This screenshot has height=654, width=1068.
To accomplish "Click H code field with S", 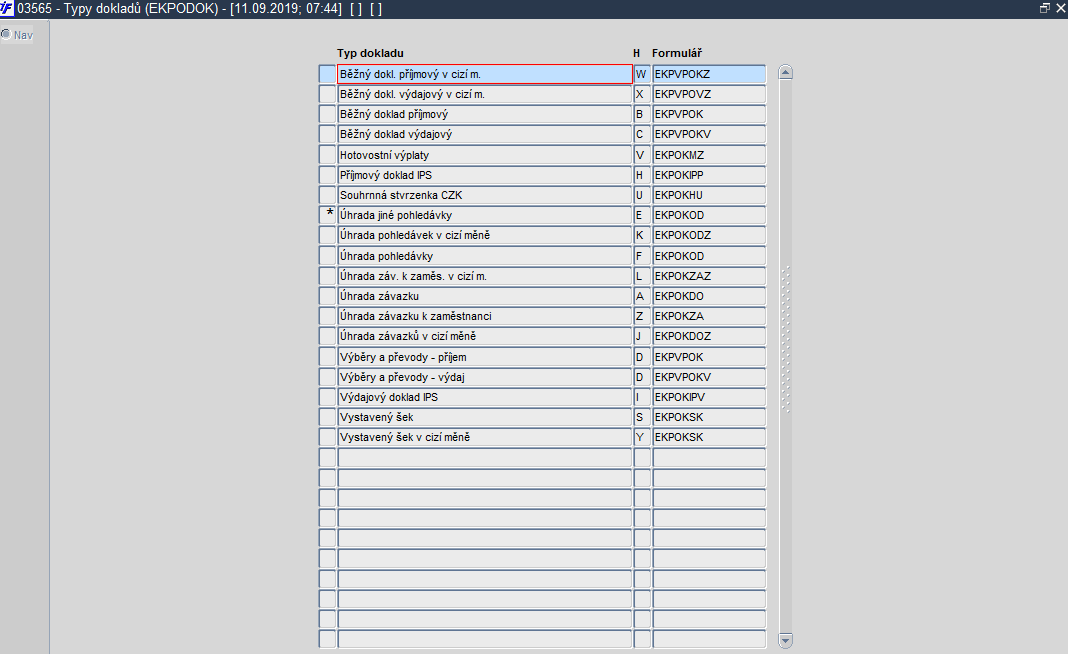I will click(x=642, y=417).
